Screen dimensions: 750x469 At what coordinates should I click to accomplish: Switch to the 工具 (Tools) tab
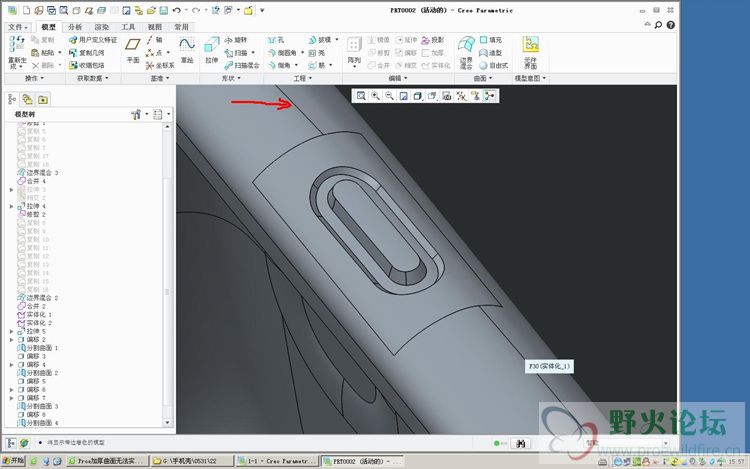[128, 27]
